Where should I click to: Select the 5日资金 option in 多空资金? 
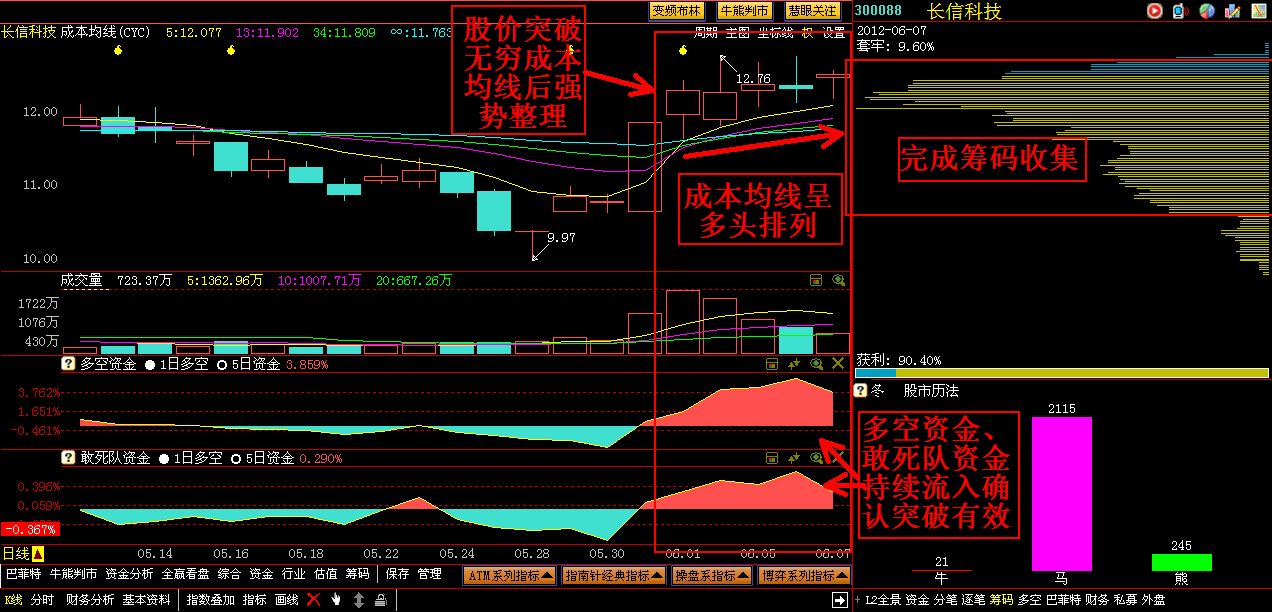click(248, 364)
